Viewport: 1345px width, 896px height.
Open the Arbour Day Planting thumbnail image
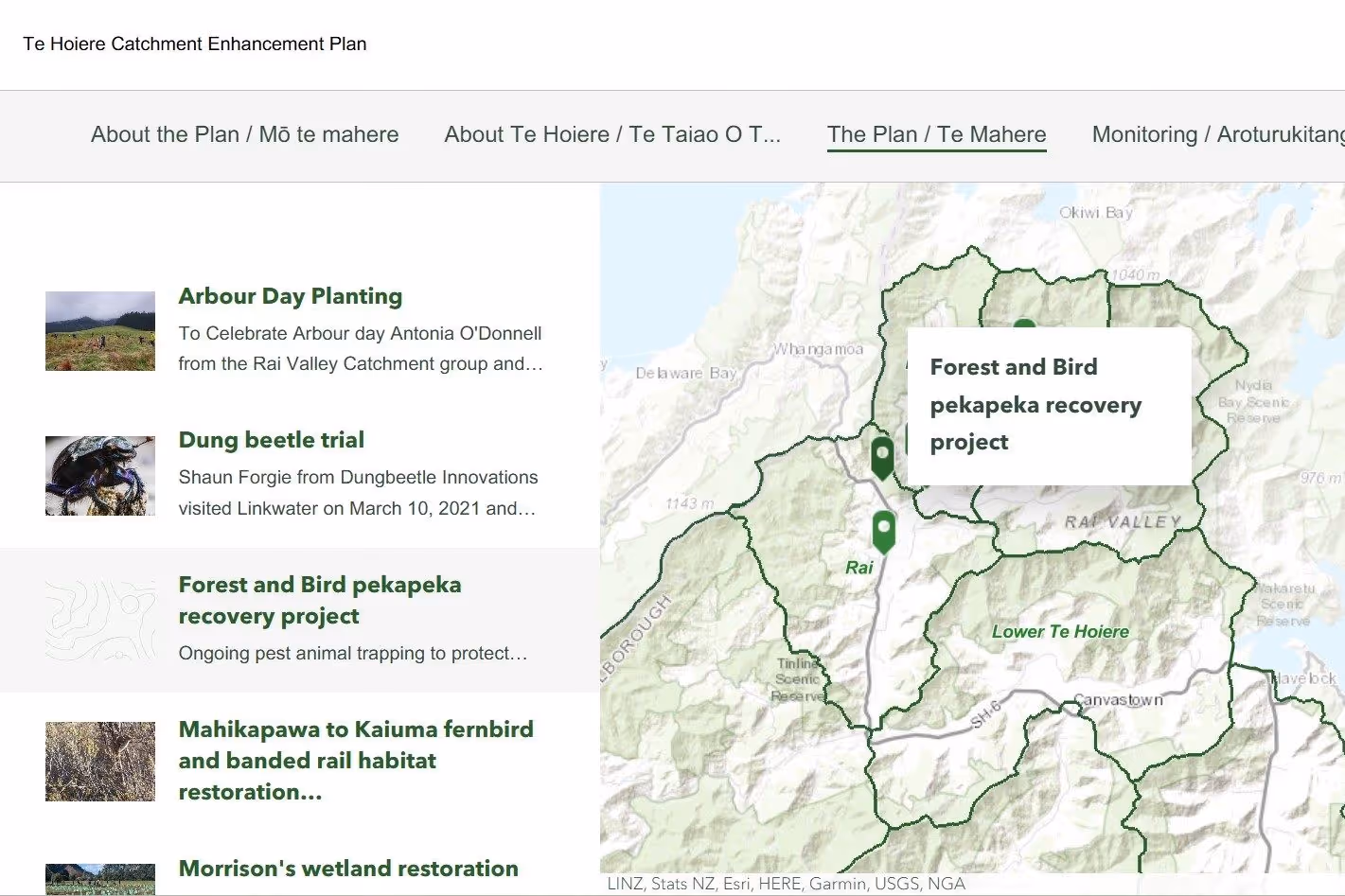[x=99, y=330]
